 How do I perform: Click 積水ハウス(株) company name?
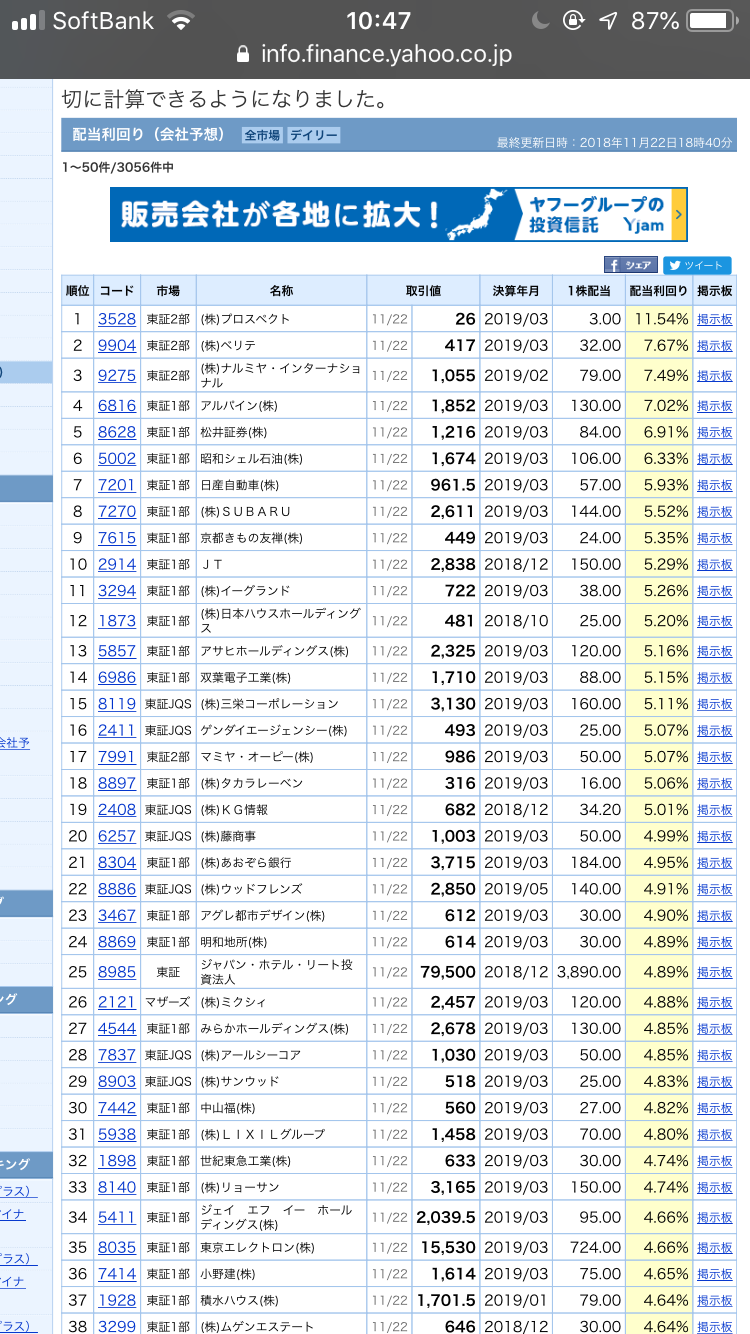click(238, 1301)
